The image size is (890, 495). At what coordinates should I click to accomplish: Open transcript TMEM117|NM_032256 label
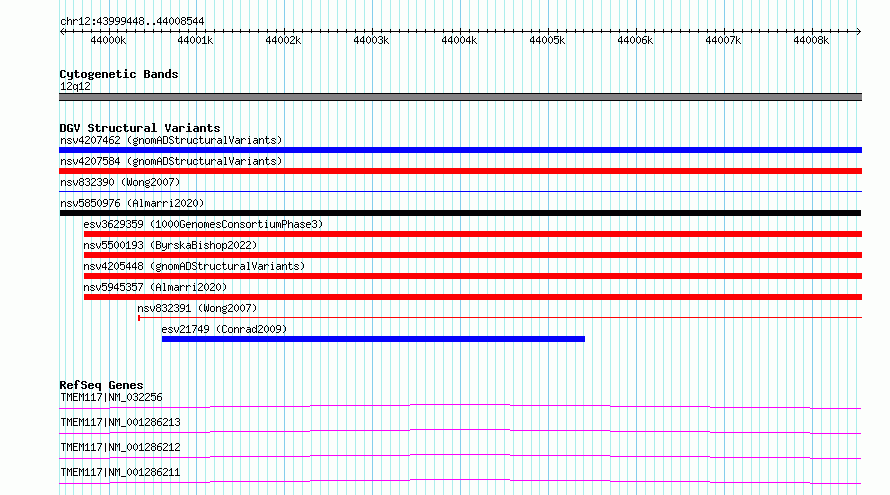[111, 397]
